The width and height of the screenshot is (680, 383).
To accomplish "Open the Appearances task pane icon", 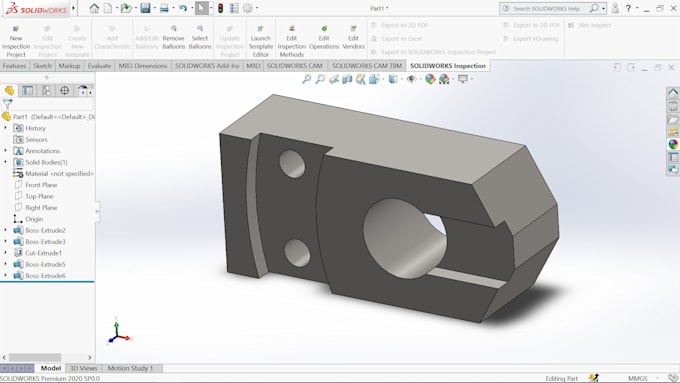I will point(673,144).
